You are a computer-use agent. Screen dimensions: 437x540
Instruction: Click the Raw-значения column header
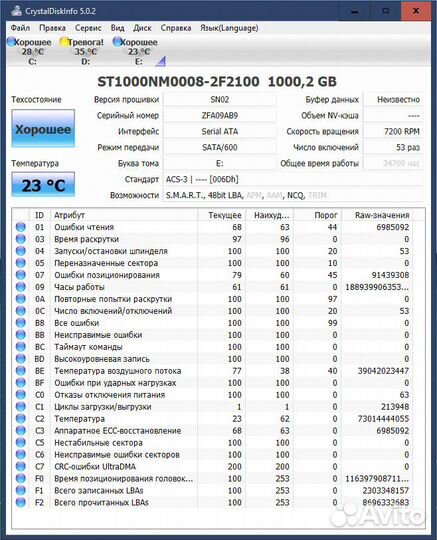click(377, 215)
